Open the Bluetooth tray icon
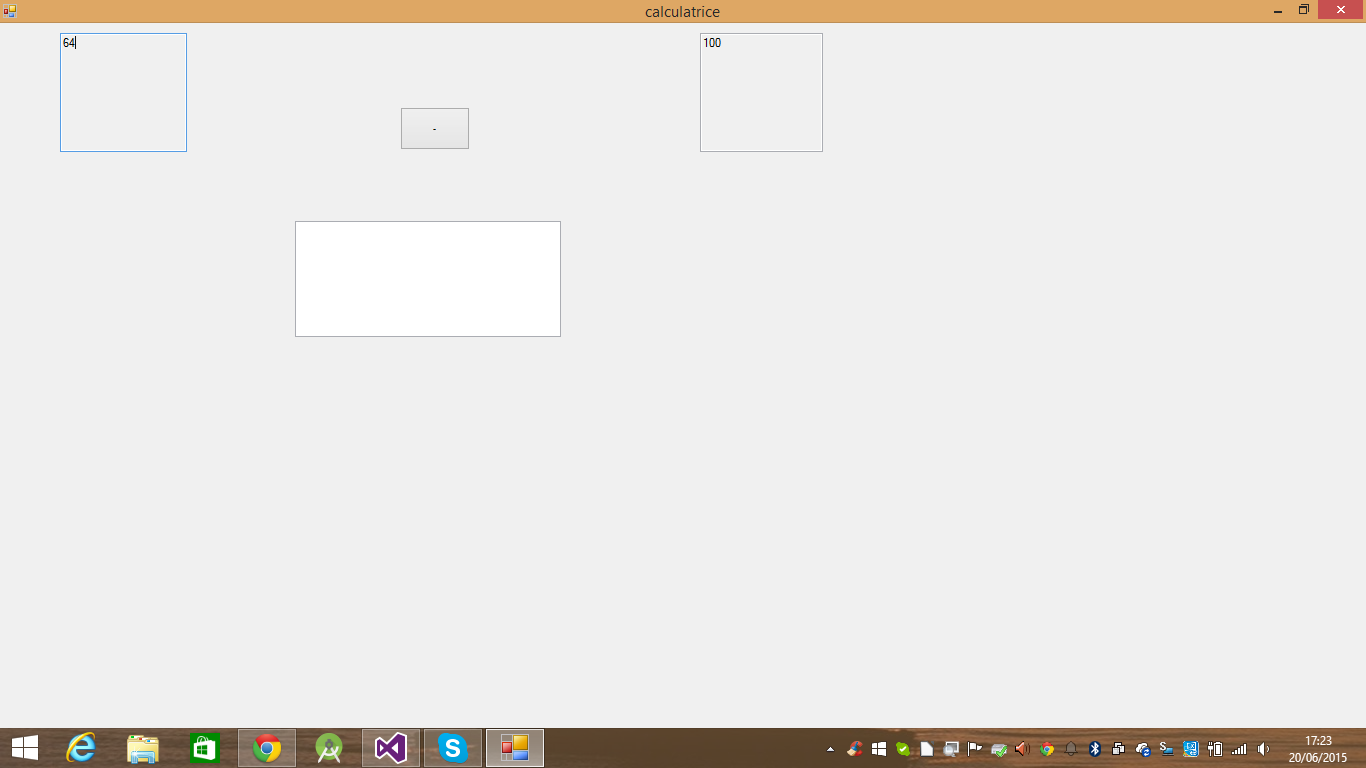 (x=1095, y=749)
